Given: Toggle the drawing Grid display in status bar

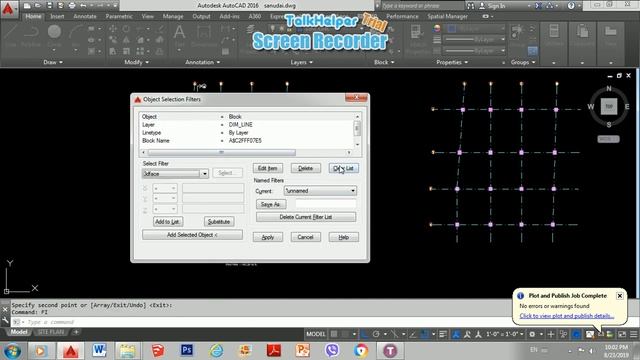Looking at the screenshot, I should (x=334, y=334).
